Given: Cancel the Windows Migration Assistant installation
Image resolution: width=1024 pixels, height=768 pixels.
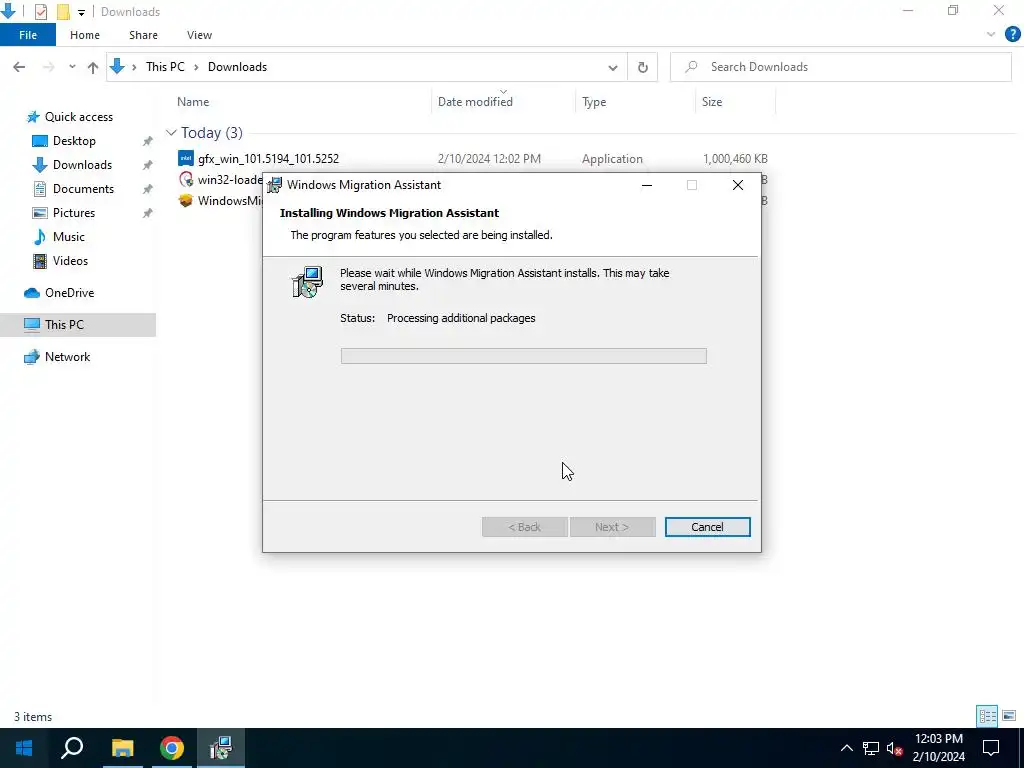Looking at the screenshot, I should coord(707,527).
